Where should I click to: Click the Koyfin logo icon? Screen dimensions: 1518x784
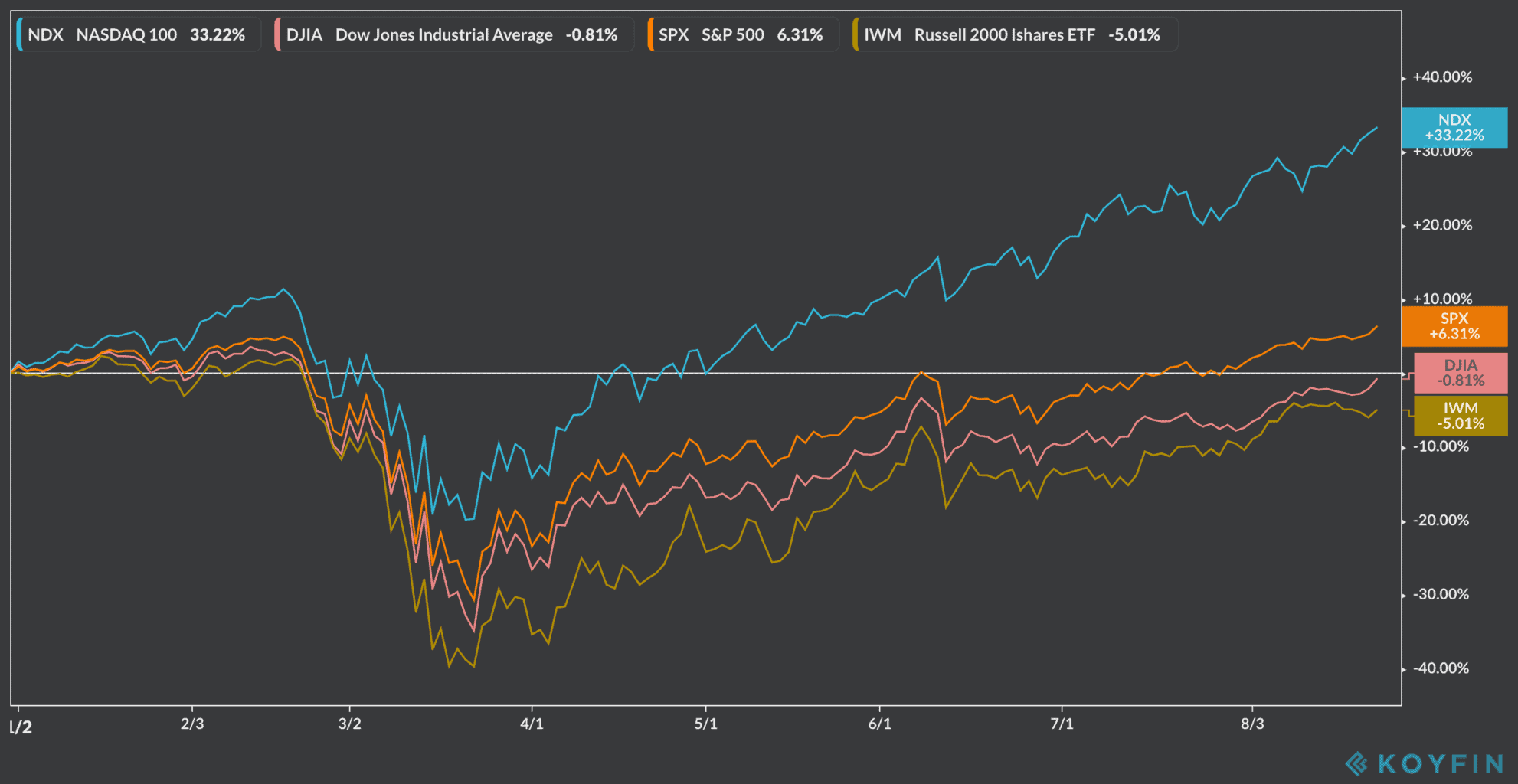click(1356, 763)
